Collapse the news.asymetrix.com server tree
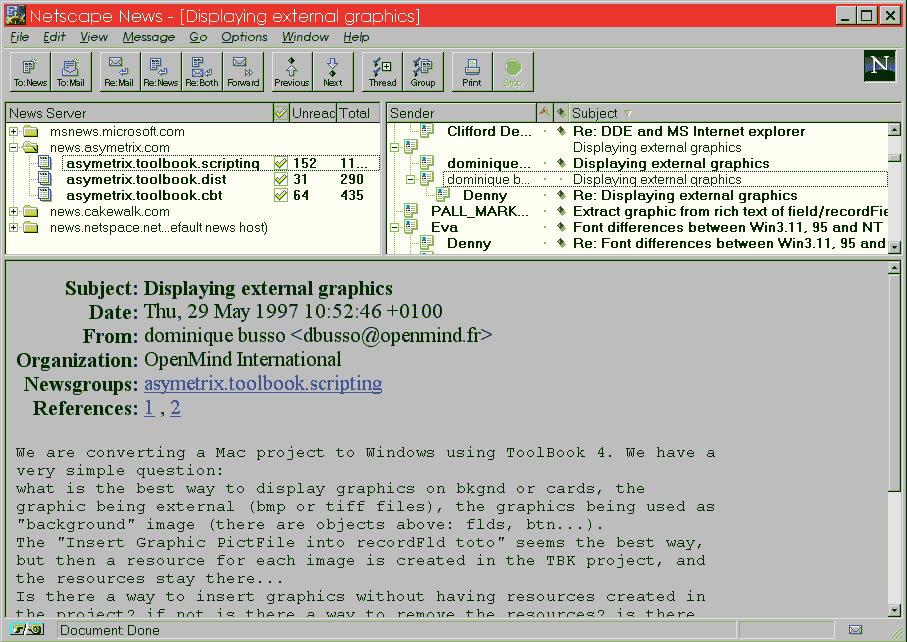Screen dimensions: 907x642 (14, 148)
